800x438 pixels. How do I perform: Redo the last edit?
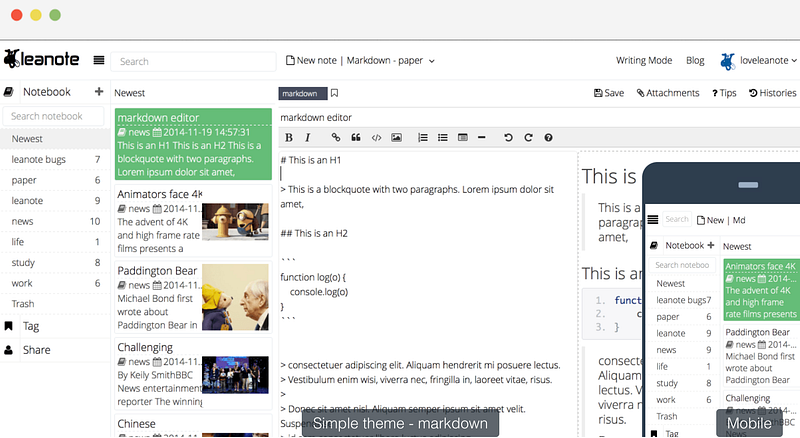tap(528, 137)
